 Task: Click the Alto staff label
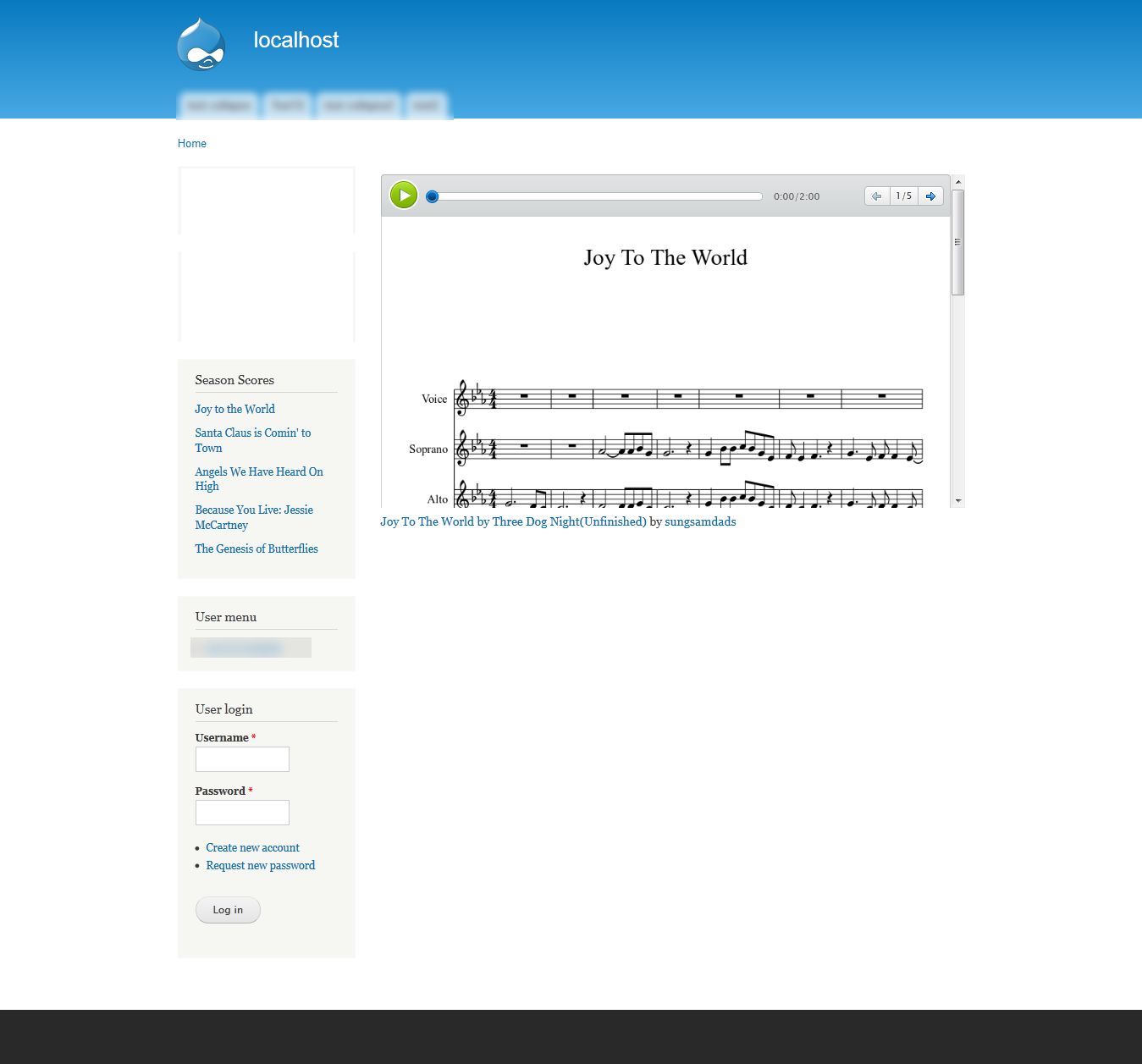pyautogui.click(x=438, y=499)
